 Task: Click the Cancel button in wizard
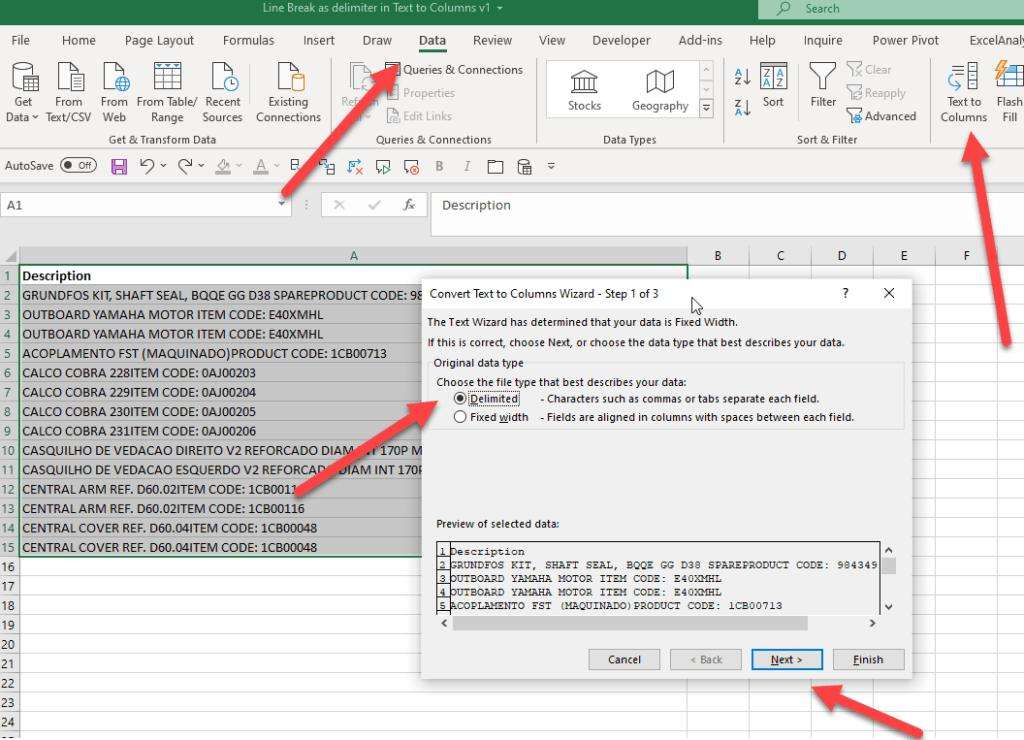point(624,659)
